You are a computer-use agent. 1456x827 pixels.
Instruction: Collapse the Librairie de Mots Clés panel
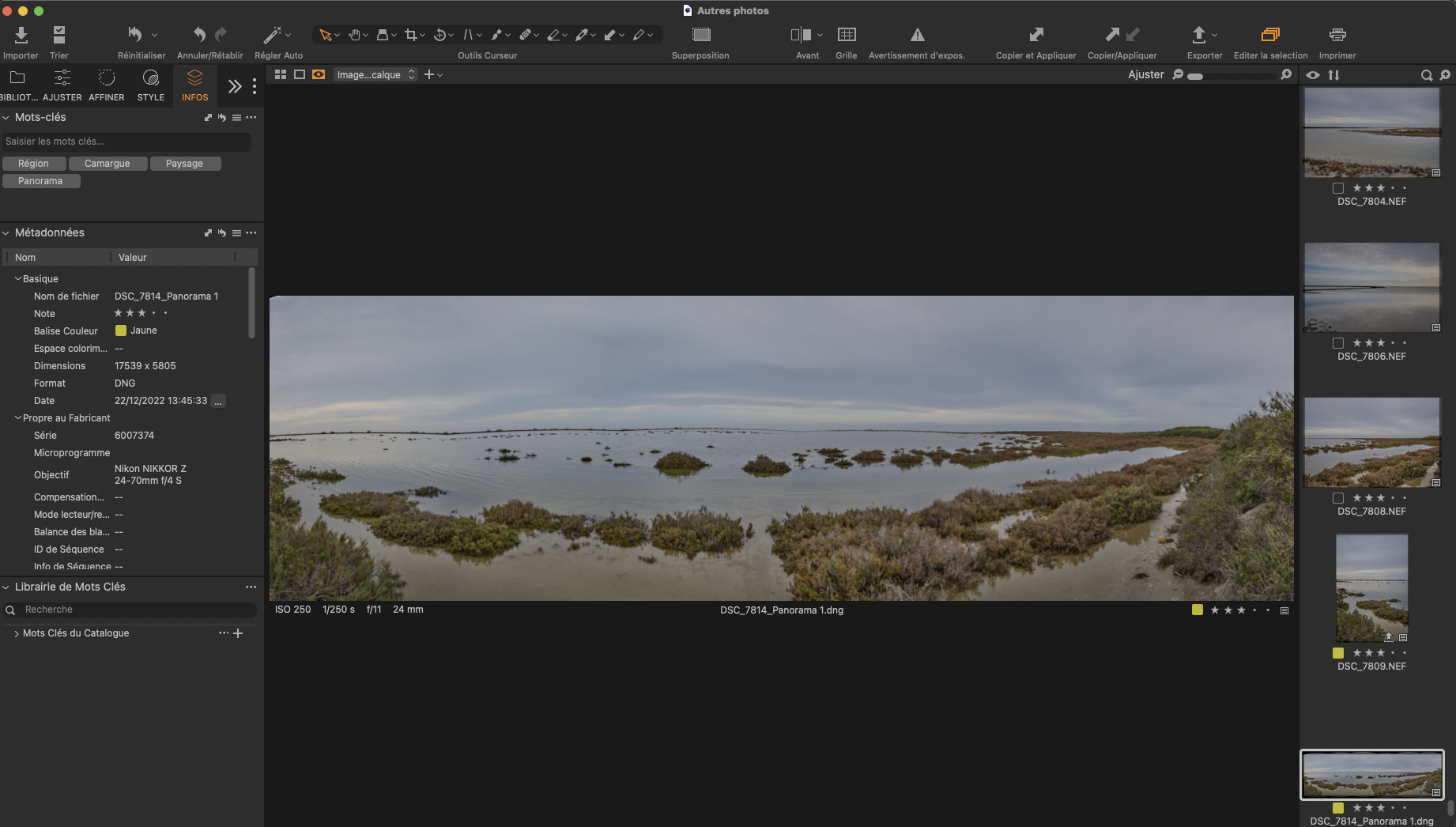coord(6,587)
